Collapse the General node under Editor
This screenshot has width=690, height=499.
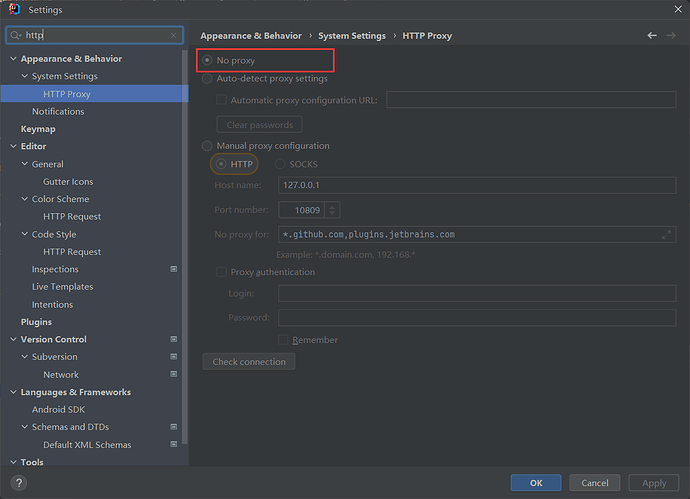25,164
